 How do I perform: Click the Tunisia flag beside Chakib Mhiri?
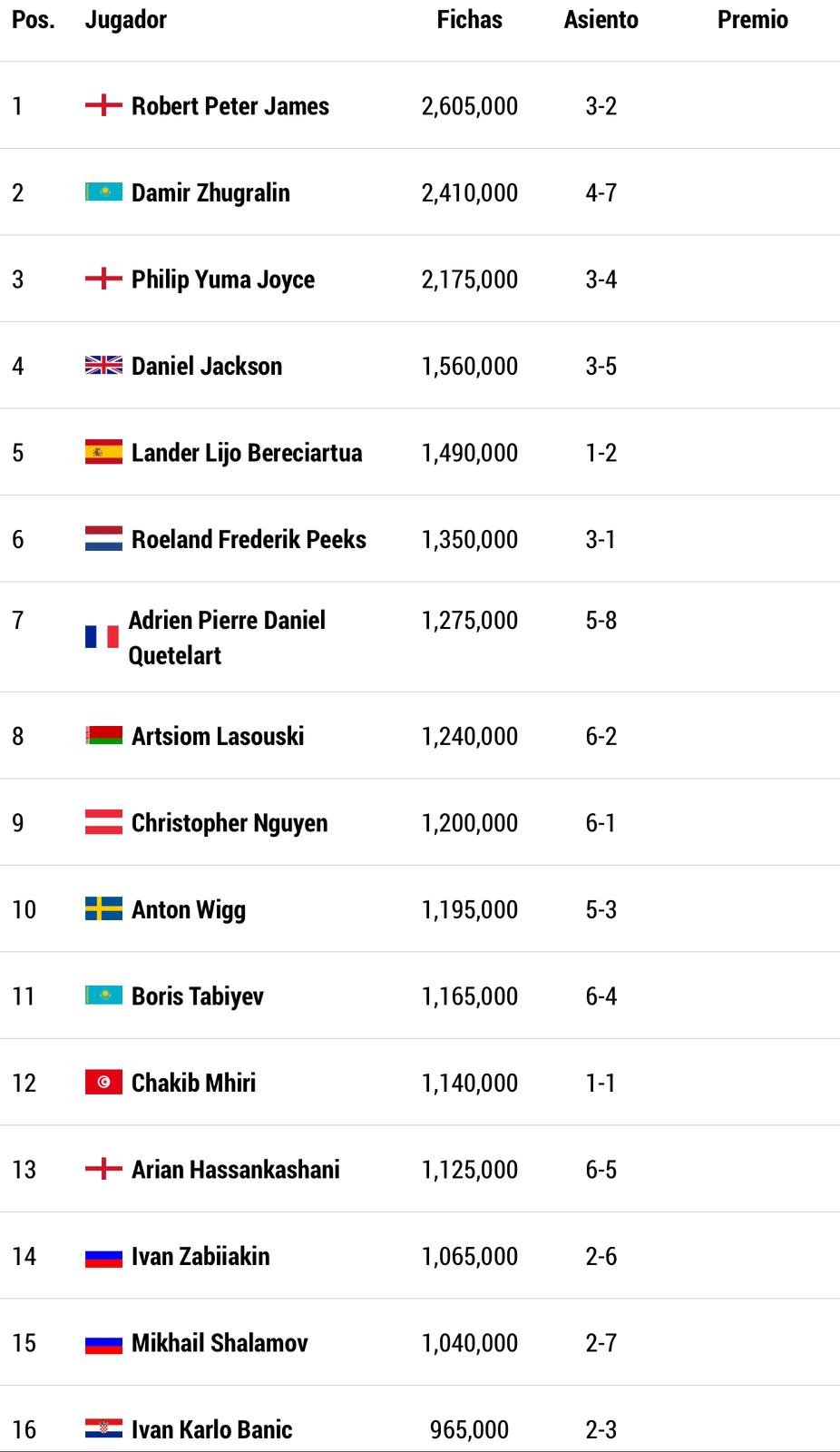(103, 1083)
